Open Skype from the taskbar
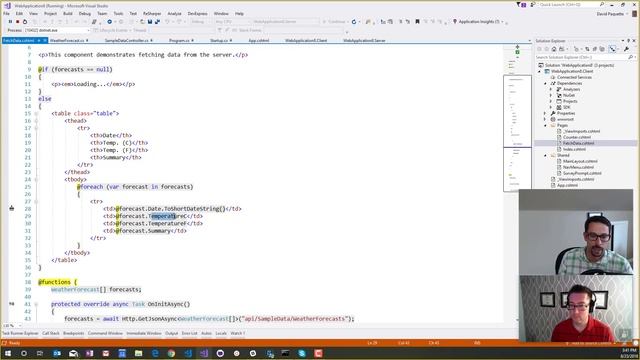The image size is (640, 360). point(302,353)
